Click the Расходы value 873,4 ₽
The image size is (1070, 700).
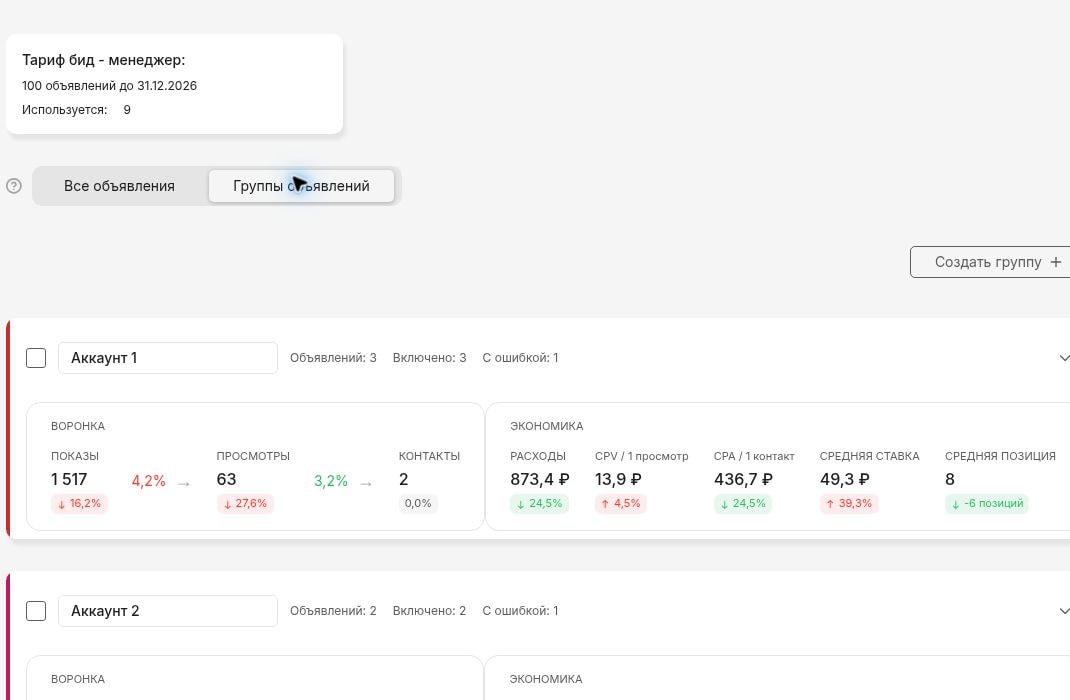coord(540,479)
